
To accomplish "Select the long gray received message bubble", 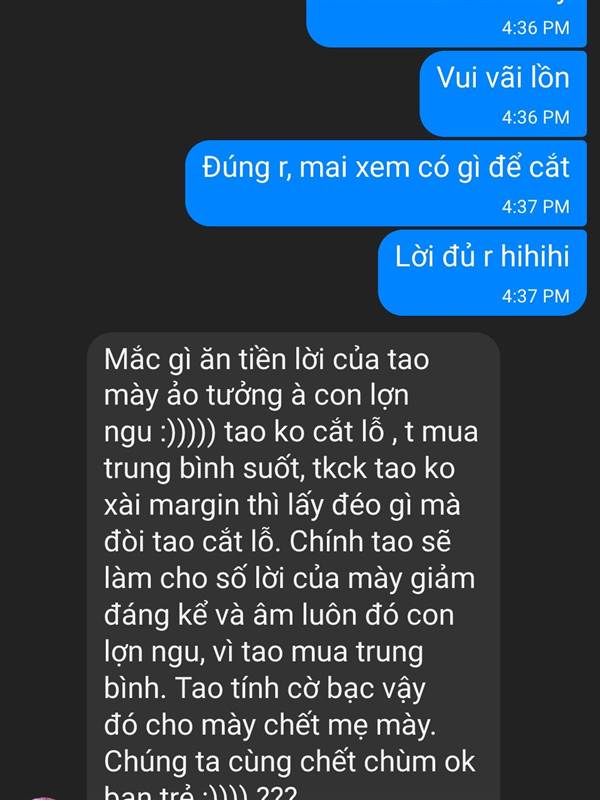I will (293, 566).
